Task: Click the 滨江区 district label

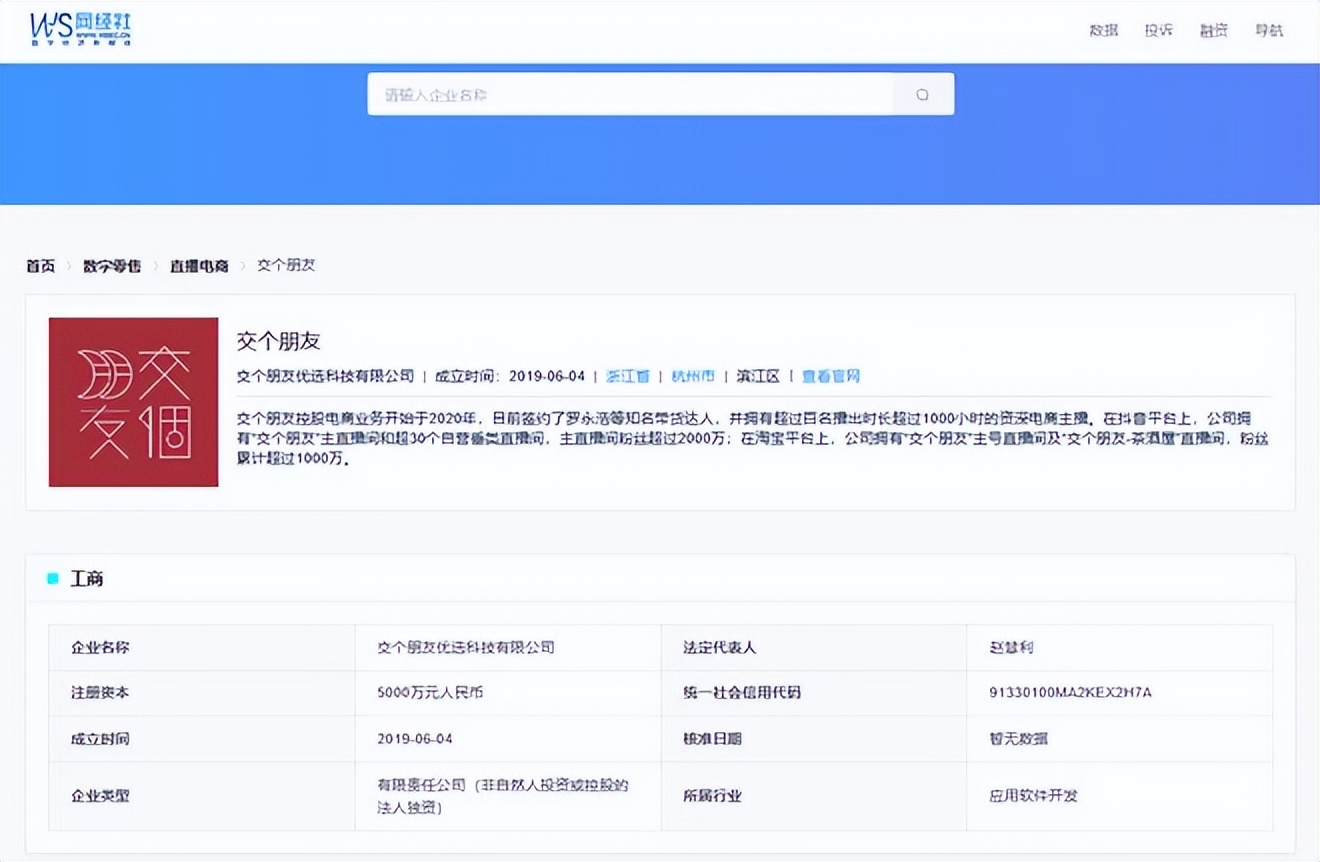Action: (758, 376)
